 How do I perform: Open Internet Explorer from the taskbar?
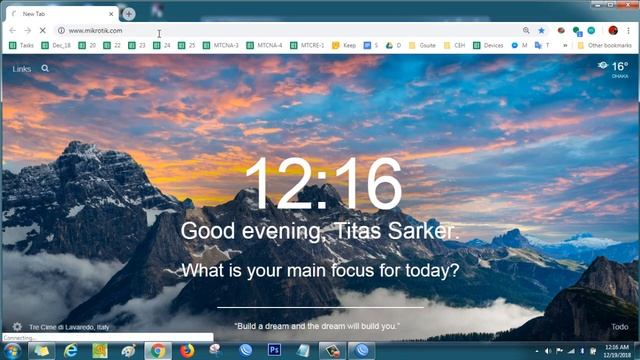click(x=71, y=351)
